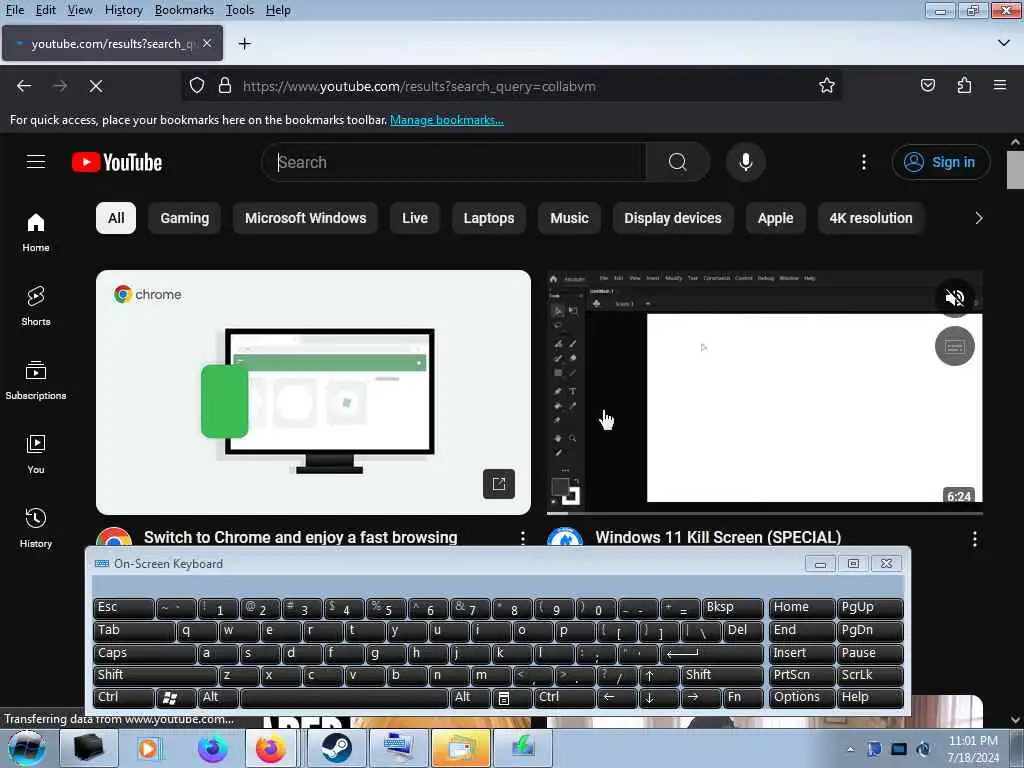This screenshot has height=768, width=1024.
Task: List all tabs dropdown
Action: click(1004, 43)
